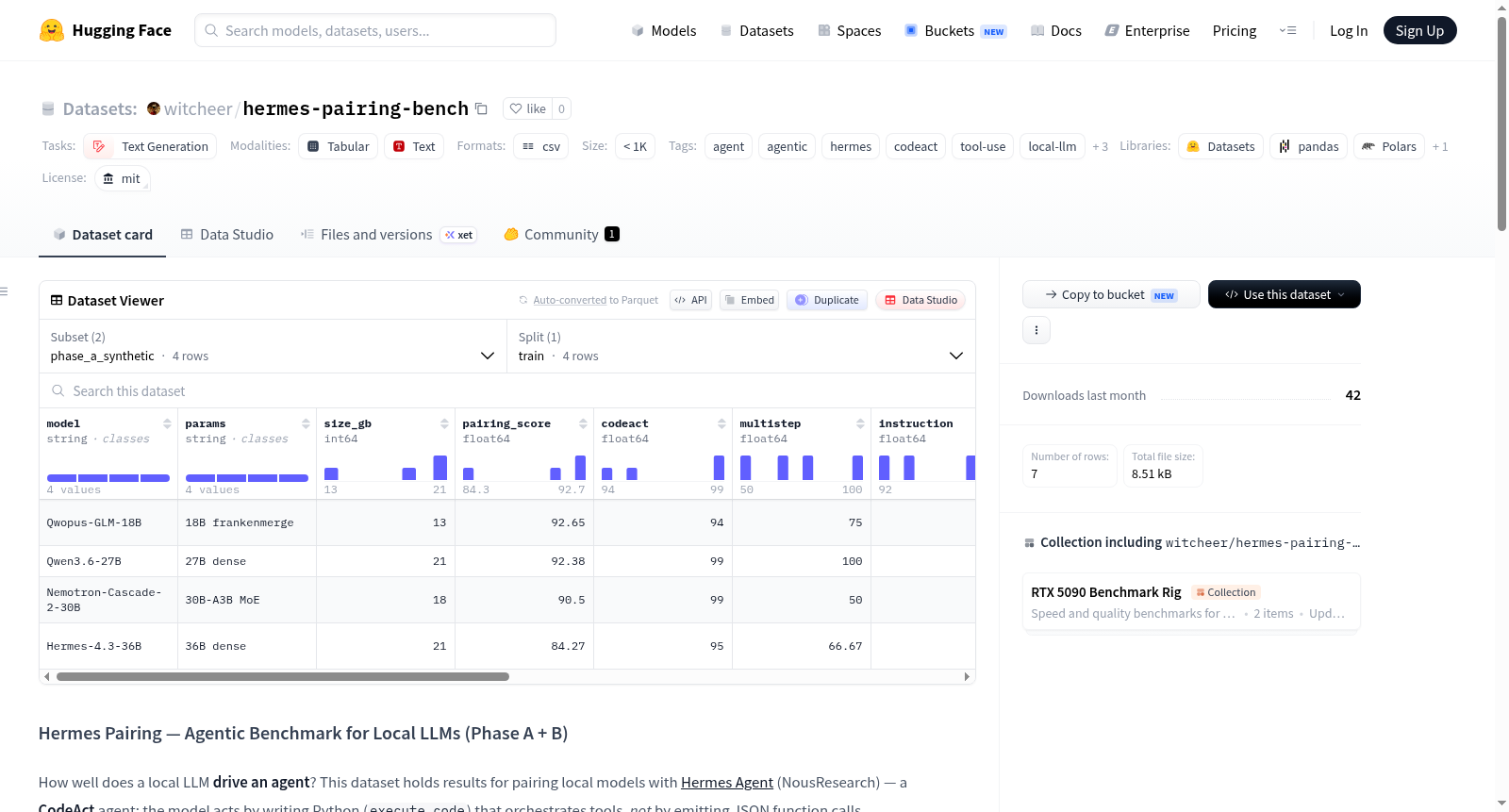Go to Spaces in top navigation

coord(850,31)
